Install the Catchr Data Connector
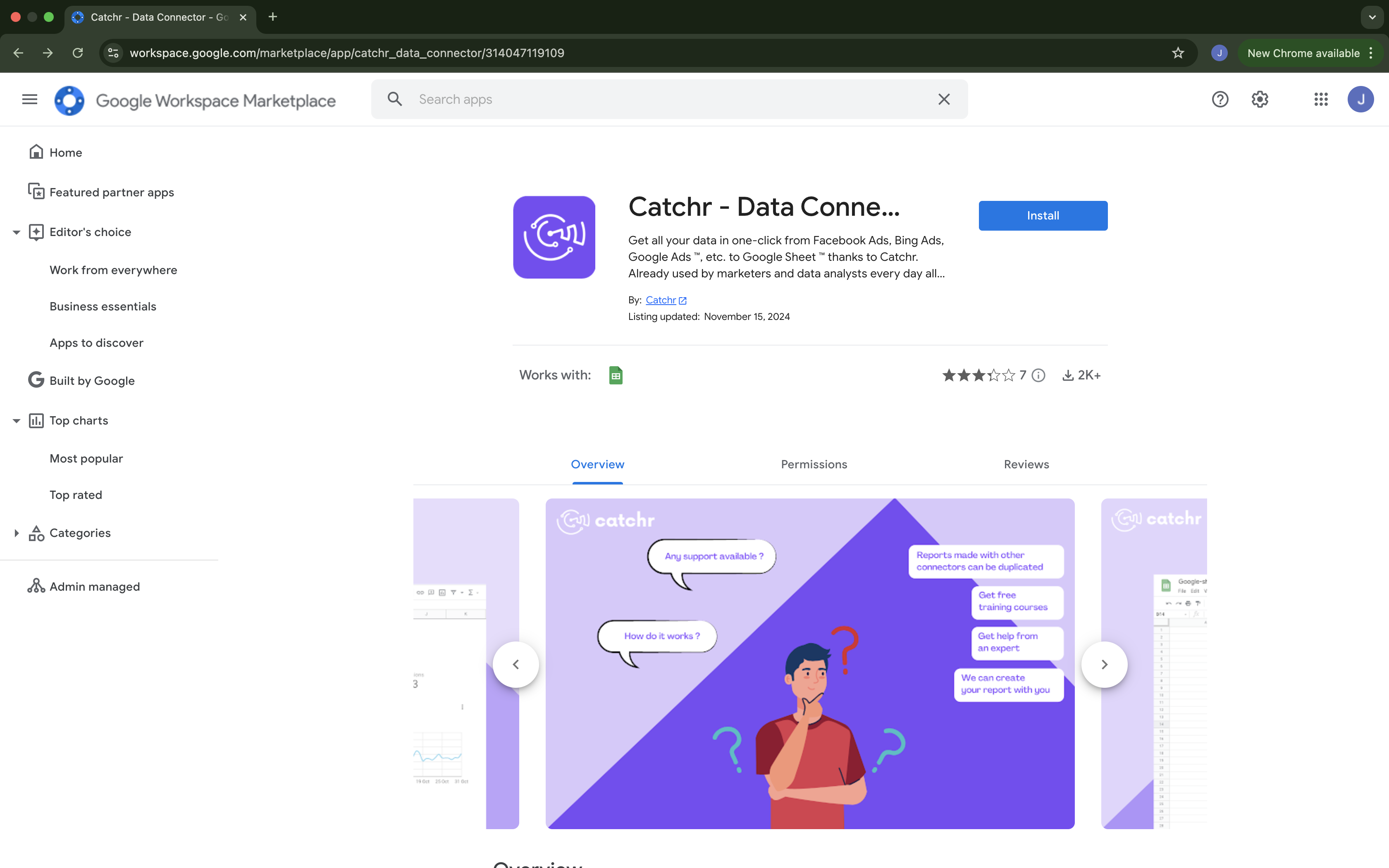 [x=1043, y=215]
